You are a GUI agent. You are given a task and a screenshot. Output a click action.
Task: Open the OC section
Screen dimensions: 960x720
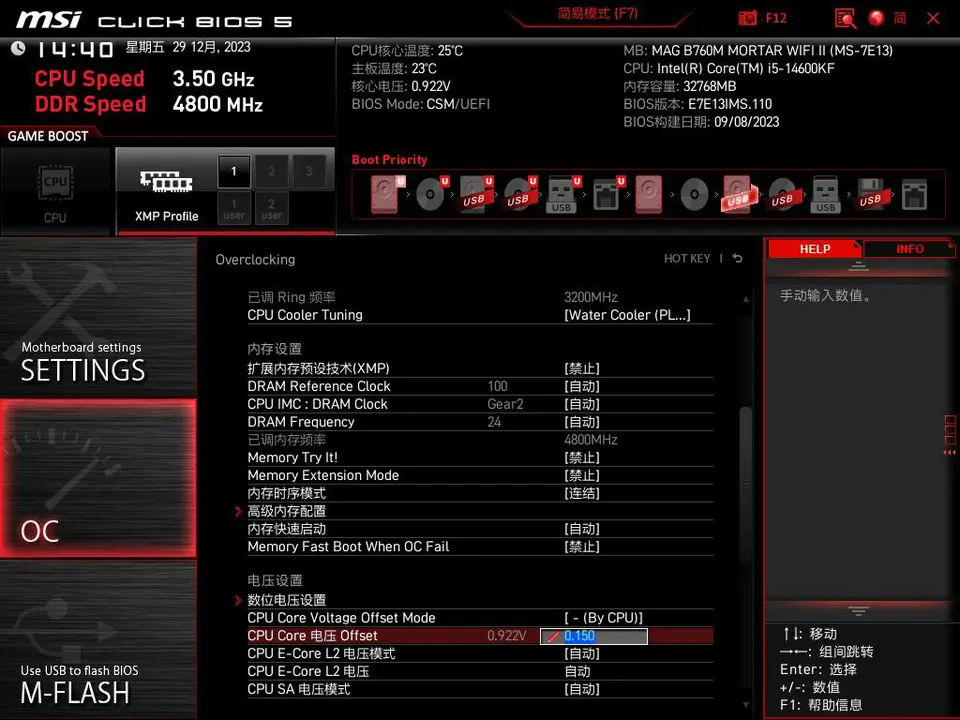click(98, 478)
